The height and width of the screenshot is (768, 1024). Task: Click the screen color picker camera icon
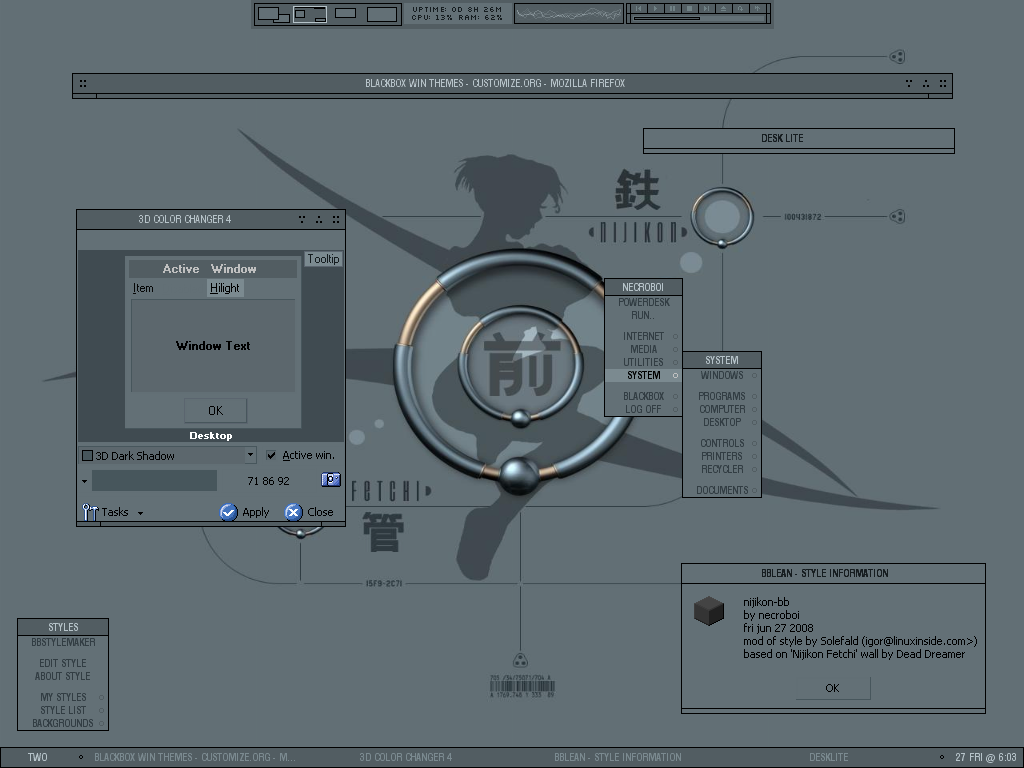coord(330,480)
